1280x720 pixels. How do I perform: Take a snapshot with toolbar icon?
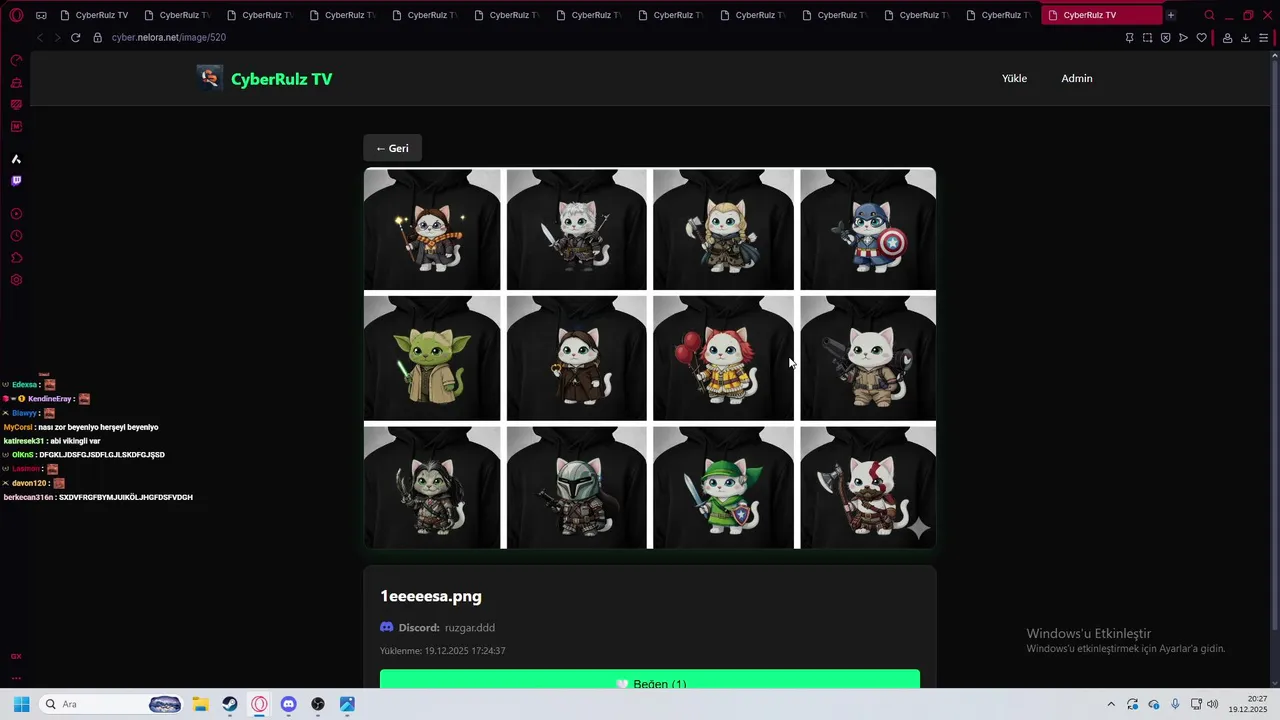1147,38
